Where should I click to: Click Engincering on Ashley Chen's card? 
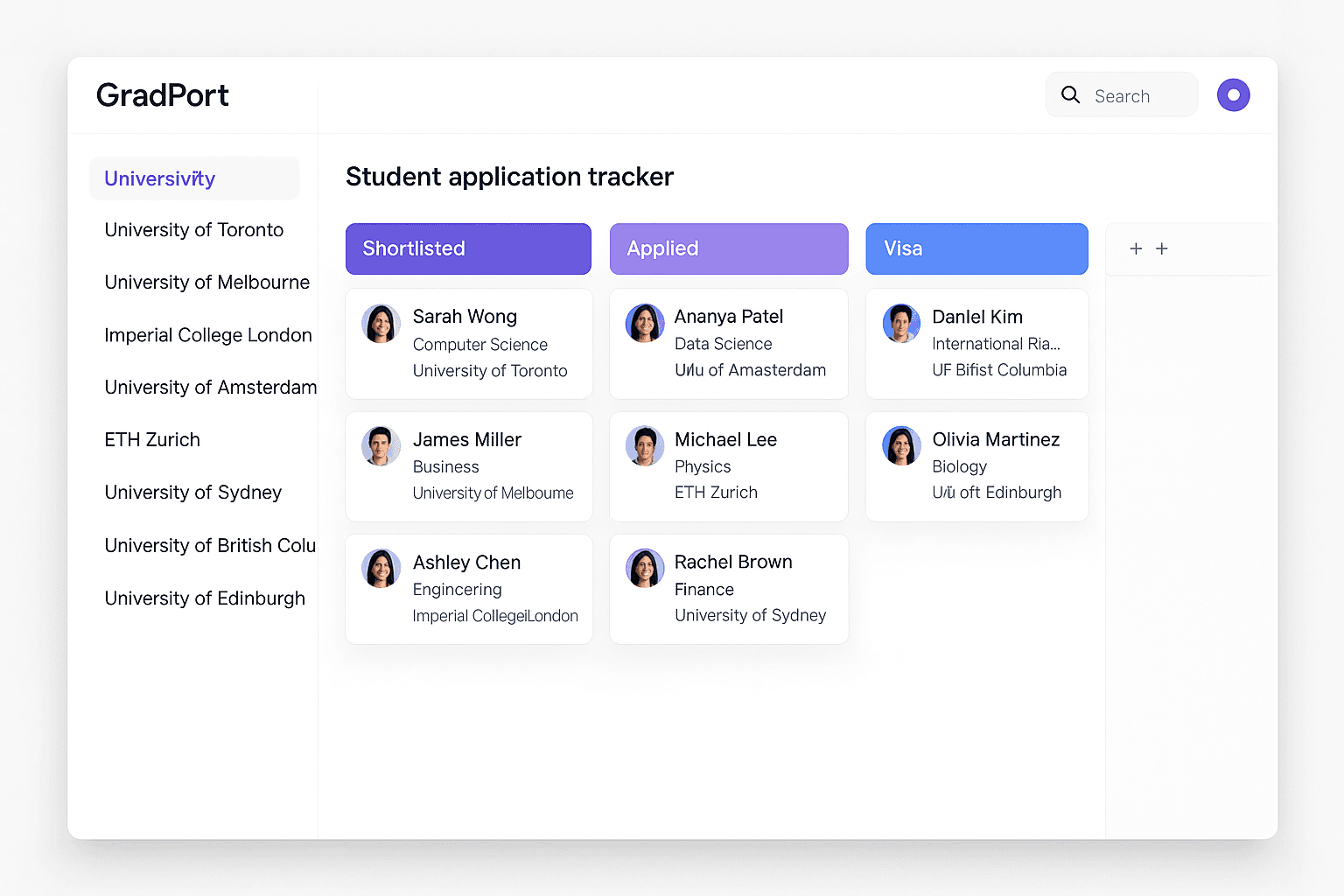tap(458, 590)
